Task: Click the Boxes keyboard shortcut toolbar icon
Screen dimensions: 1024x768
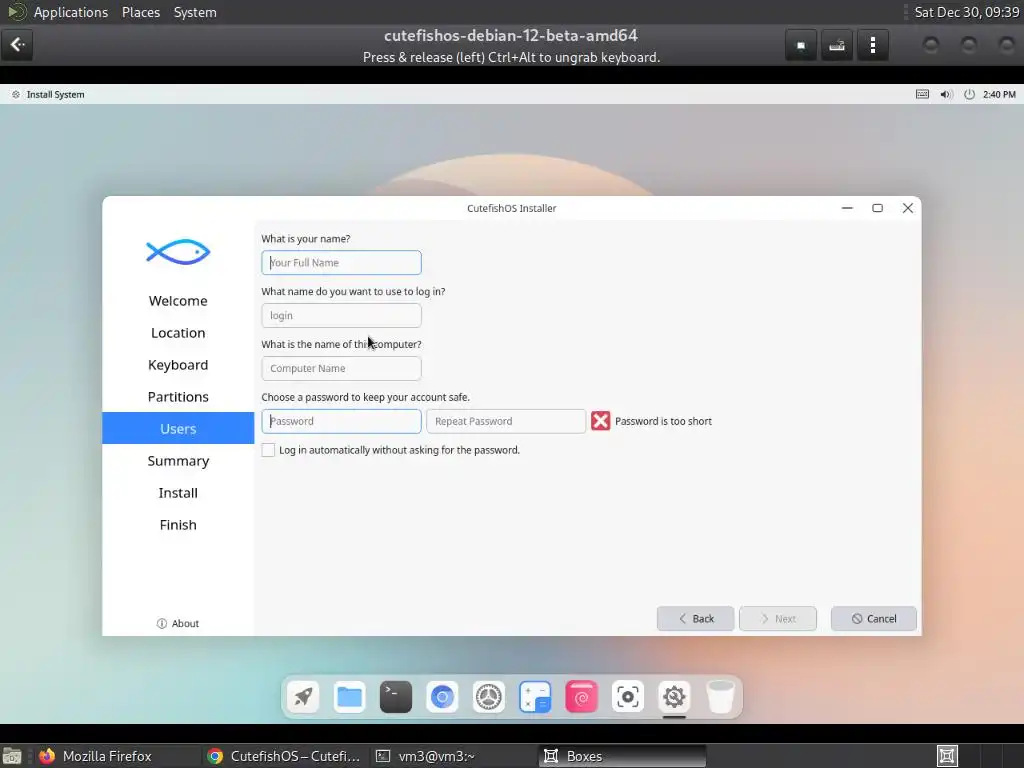Action: point(837,45)
